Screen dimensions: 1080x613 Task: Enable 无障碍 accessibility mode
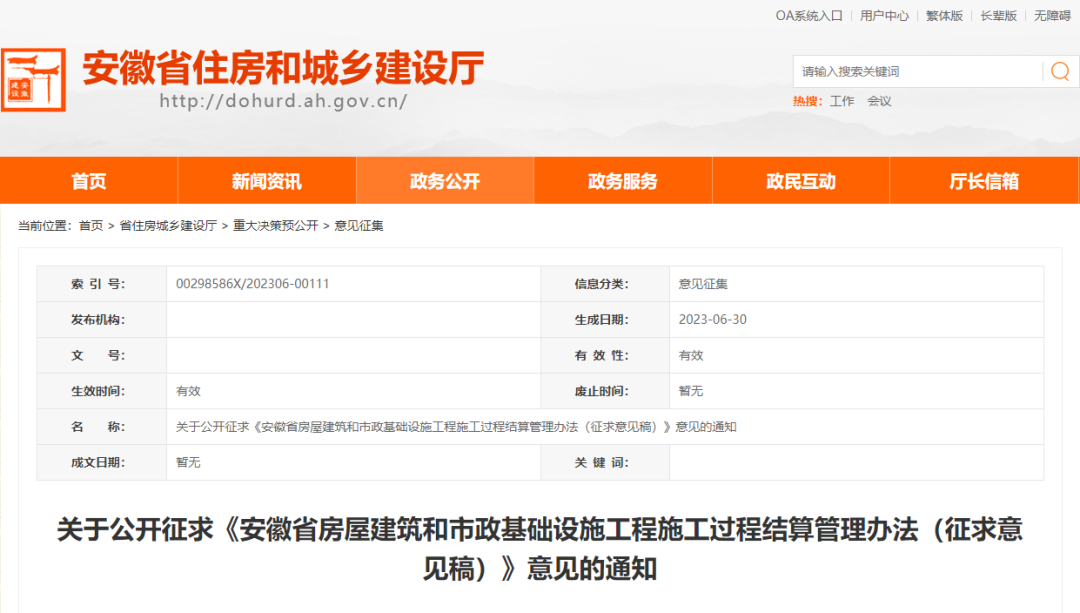coord(1049,15)
